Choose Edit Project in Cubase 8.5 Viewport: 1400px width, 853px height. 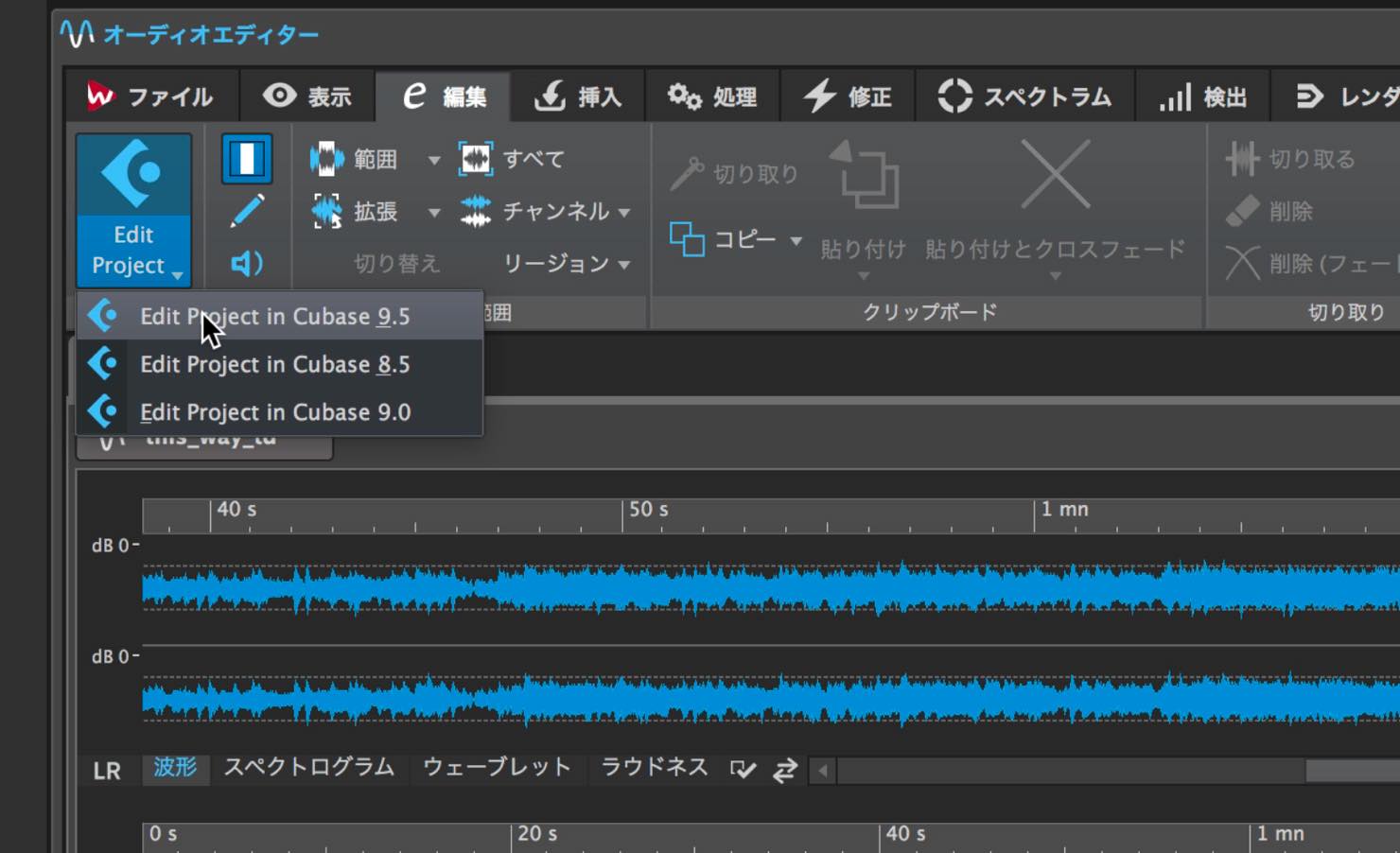coord(280,364)
